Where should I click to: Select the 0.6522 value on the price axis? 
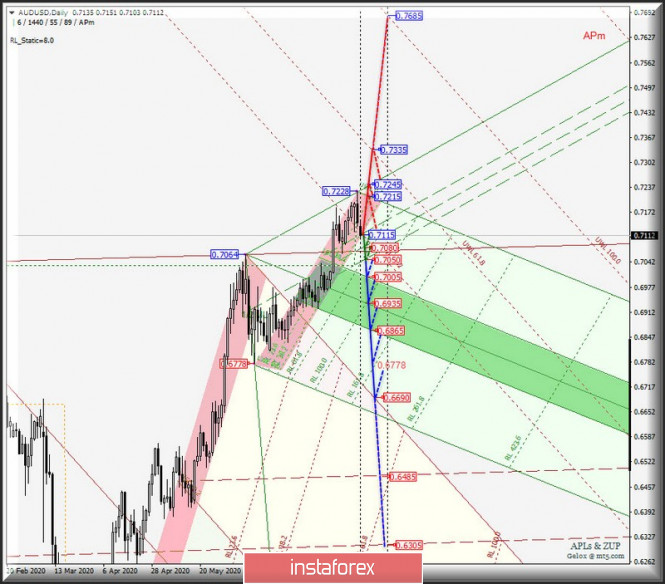[645, 461]
